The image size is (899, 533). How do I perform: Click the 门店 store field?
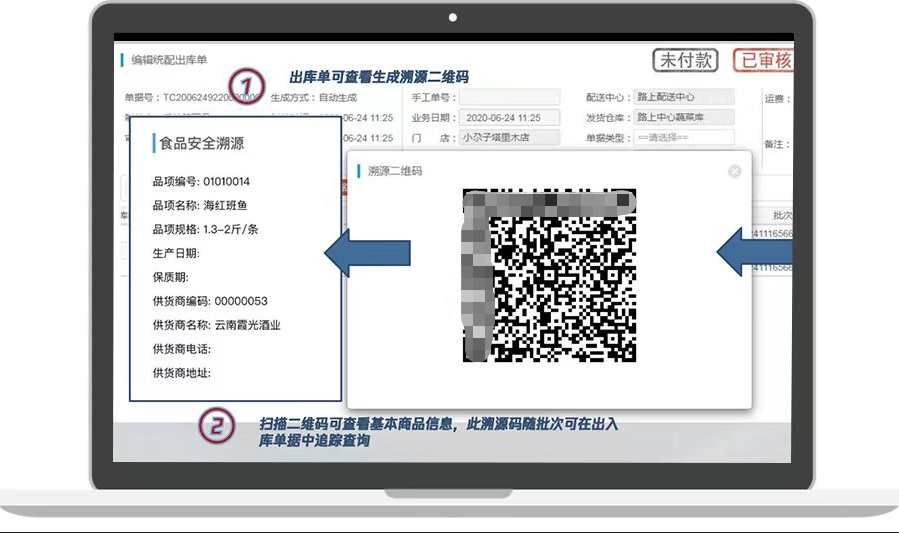coord(509,138)
